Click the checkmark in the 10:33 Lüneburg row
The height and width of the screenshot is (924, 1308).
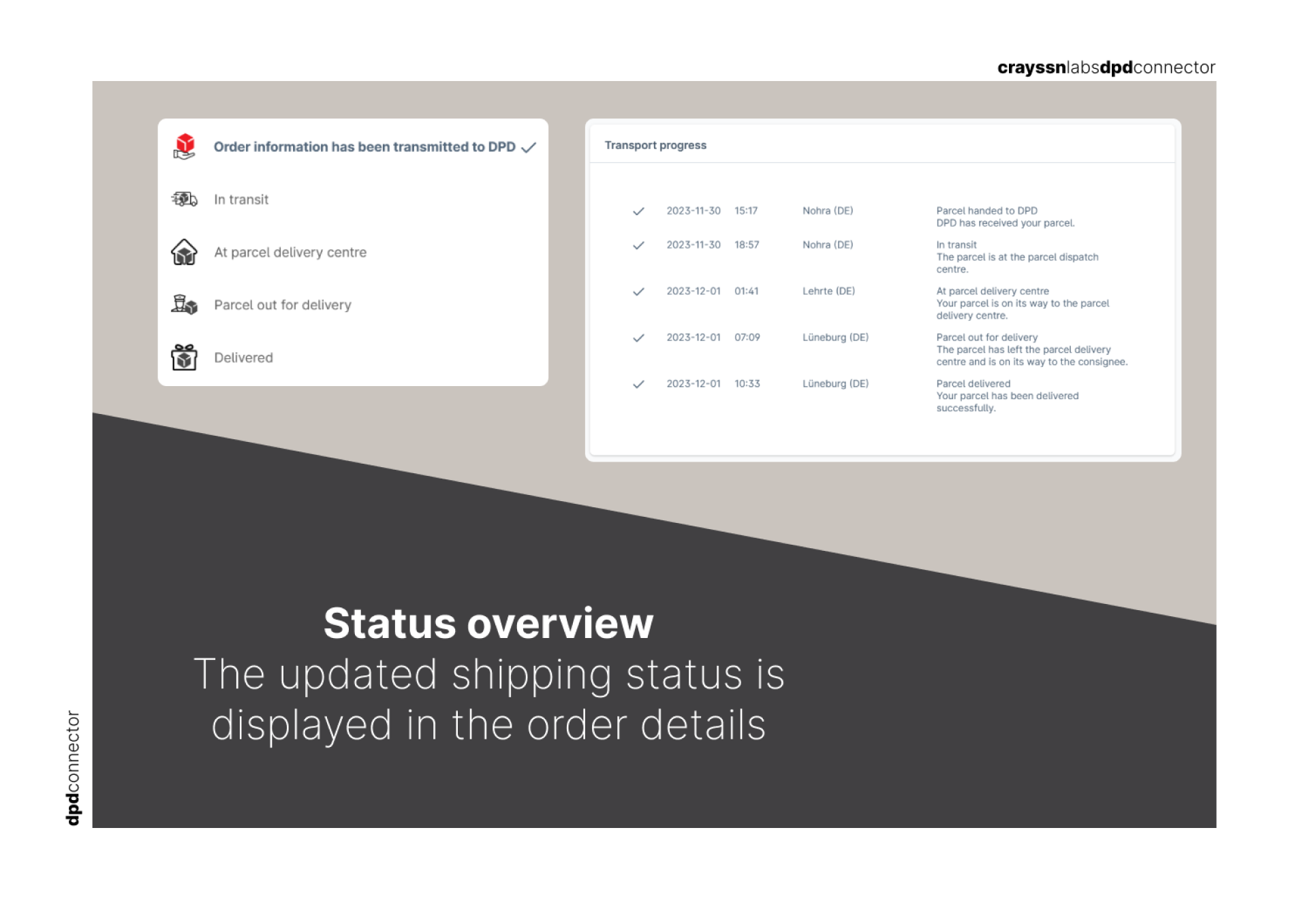[x=638, y=384]
